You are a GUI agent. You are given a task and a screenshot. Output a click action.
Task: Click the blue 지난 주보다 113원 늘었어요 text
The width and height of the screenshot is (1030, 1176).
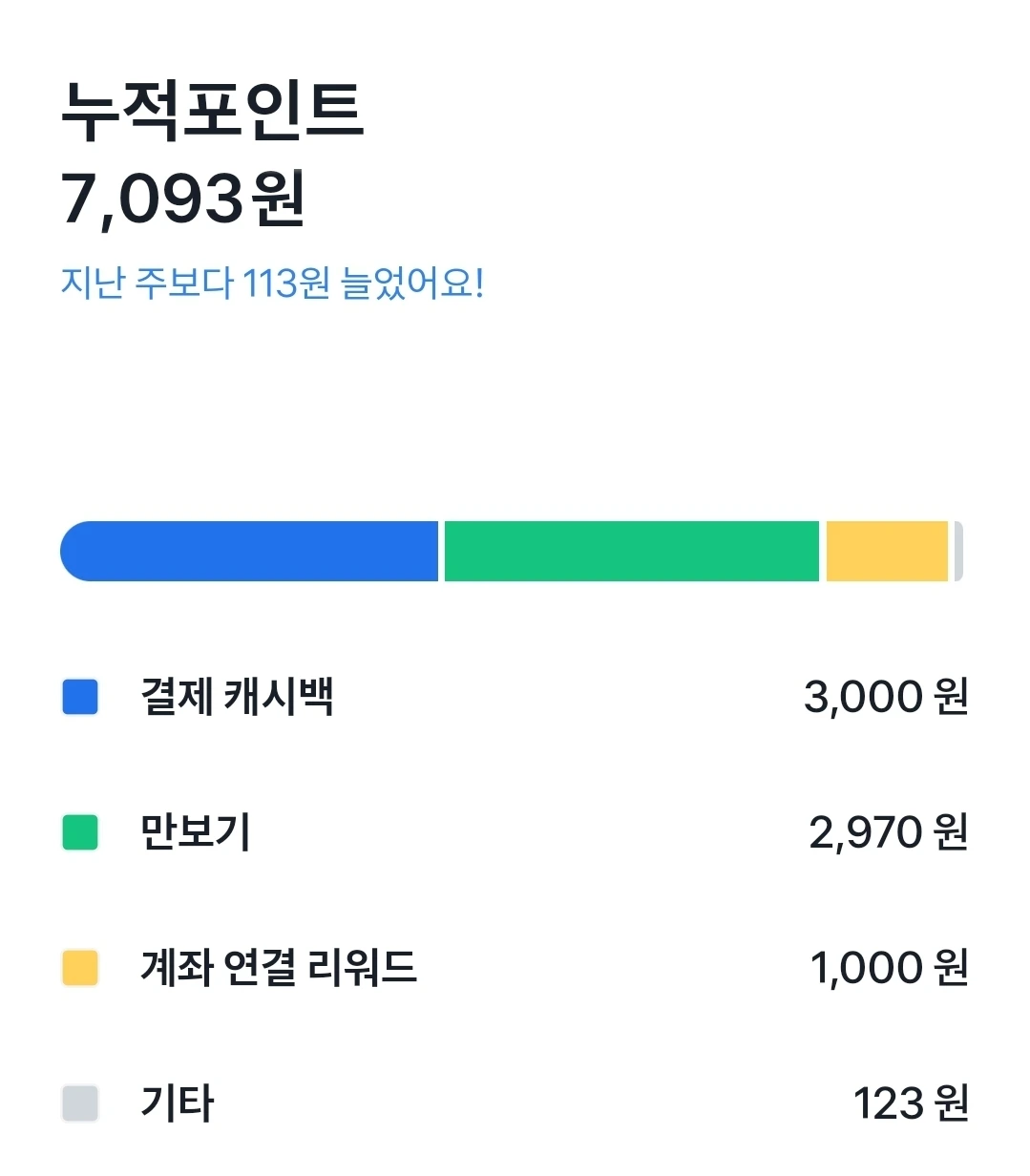pos(273,283)
